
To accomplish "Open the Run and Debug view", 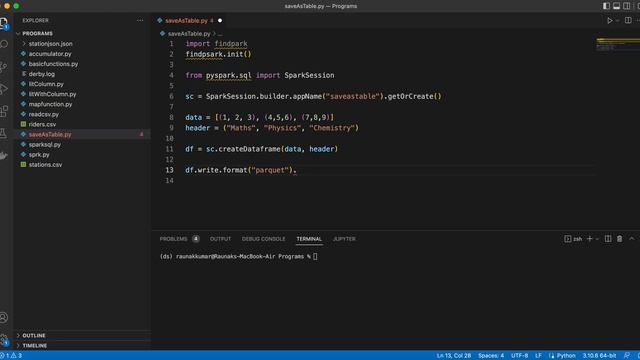I will click(4, 89).
